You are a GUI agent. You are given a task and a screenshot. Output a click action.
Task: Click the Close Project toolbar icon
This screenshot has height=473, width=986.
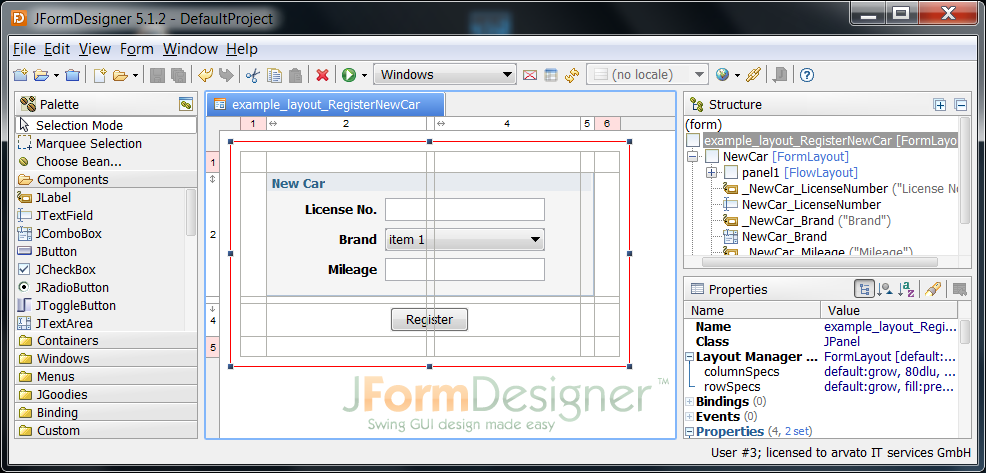(x=73, y=75)
